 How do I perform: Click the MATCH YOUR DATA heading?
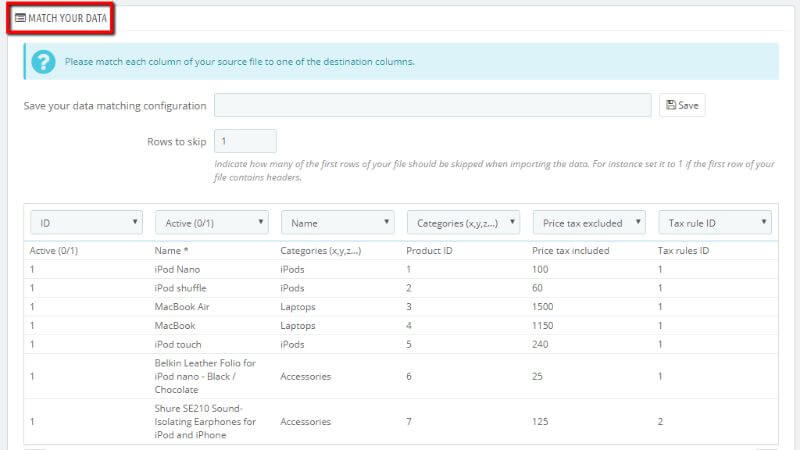[67, 18]
